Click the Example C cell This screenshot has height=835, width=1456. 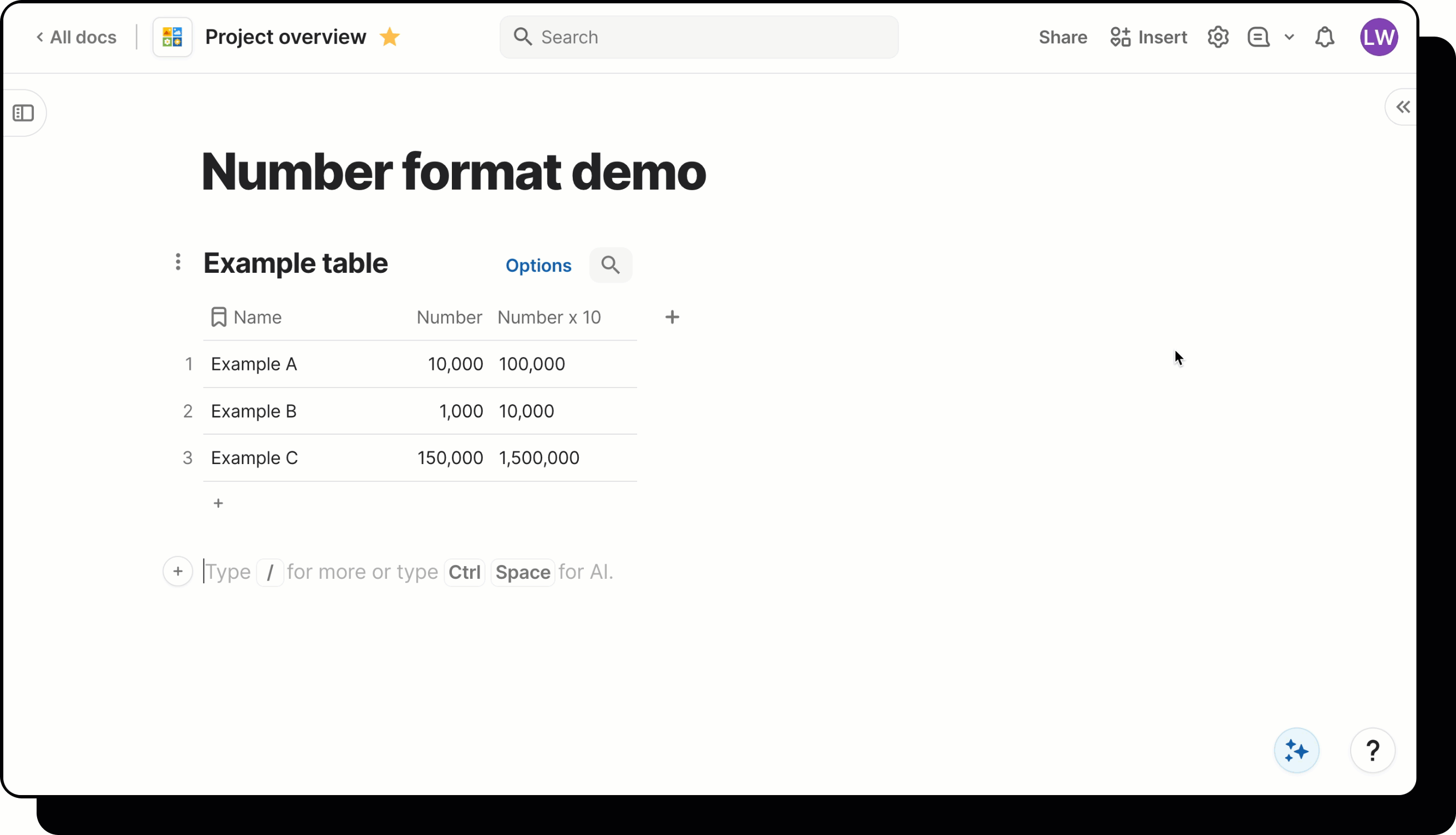click(x=254, y=458)
